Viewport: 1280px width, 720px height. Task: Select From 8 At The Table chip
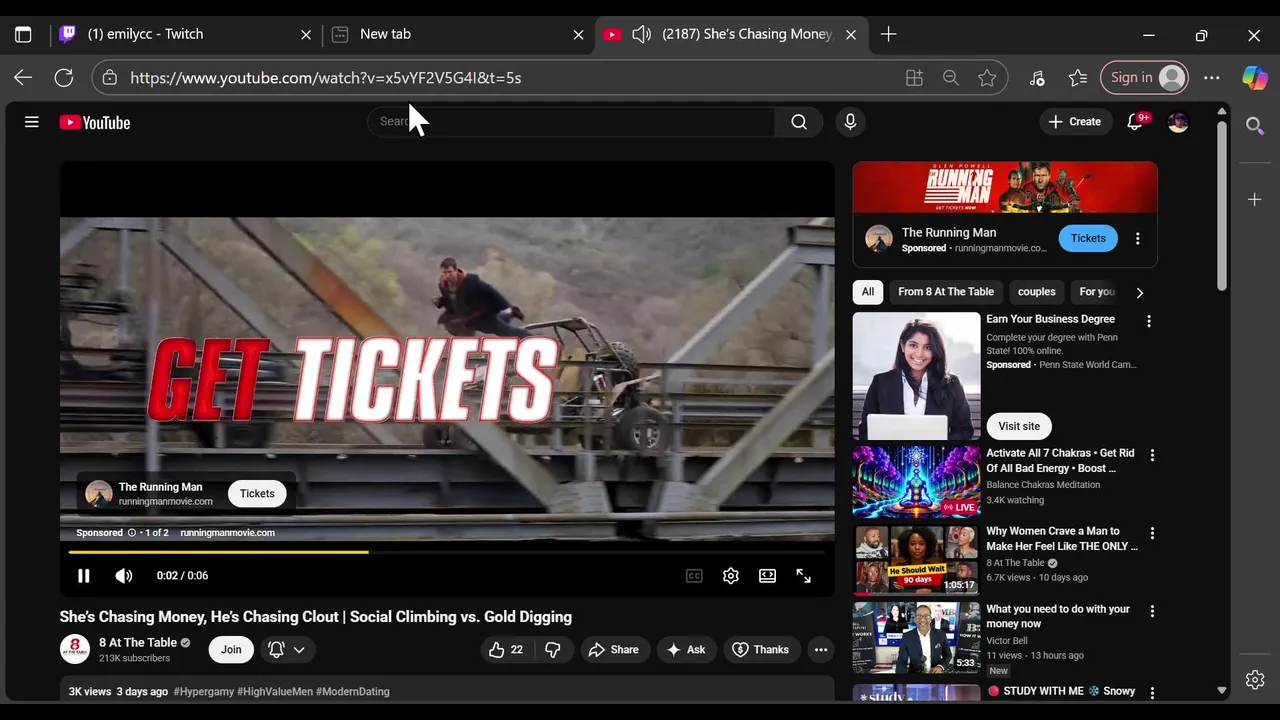(946, 292)
